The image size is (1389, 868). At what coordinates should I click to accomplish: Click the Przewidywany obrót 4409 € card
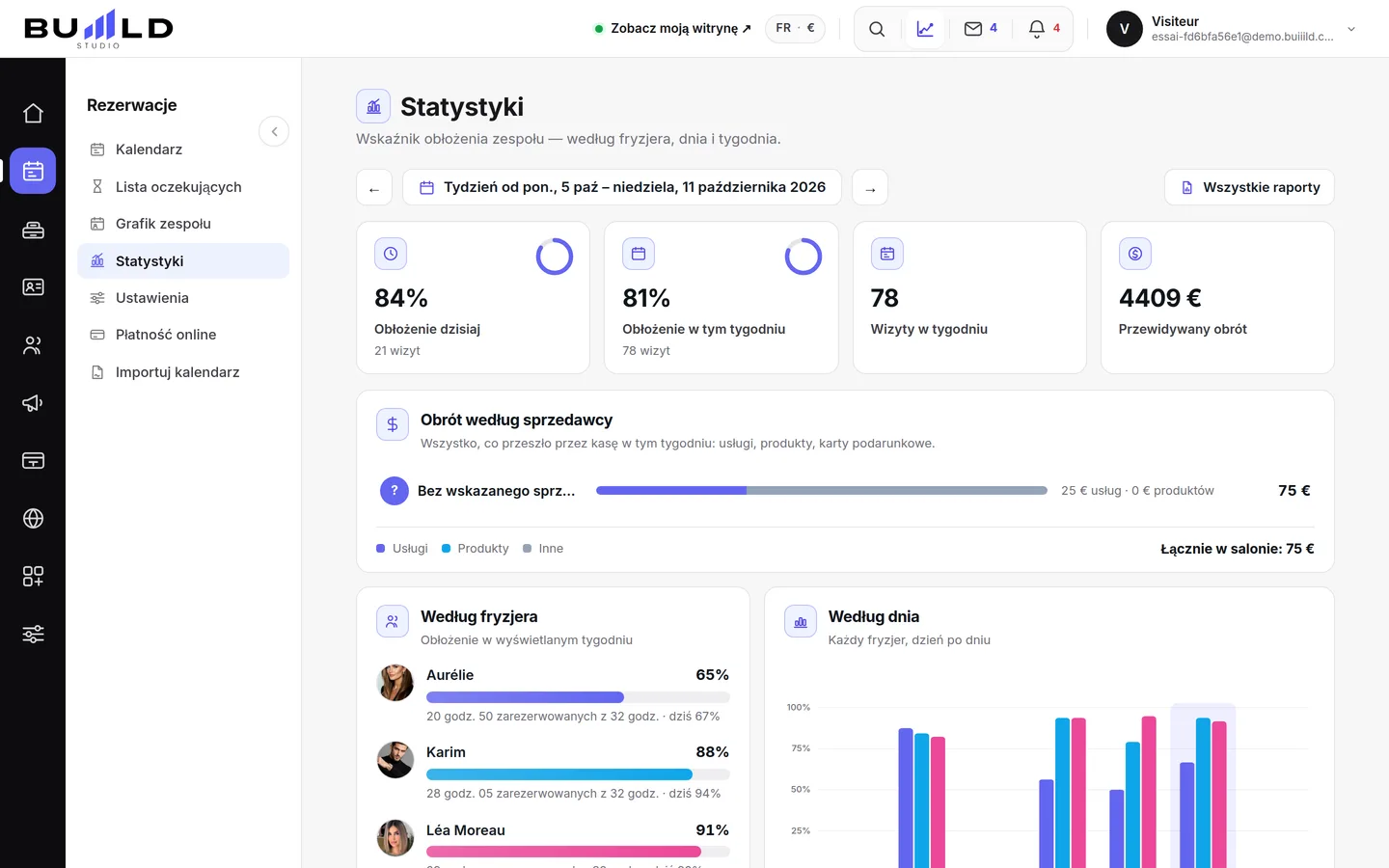[1217, 298]
